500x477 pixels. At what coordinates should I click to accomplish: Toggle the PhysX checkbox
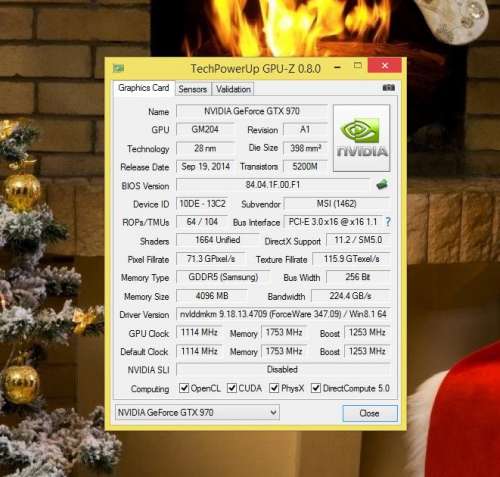pyautogui.click(x=274, y=388)
